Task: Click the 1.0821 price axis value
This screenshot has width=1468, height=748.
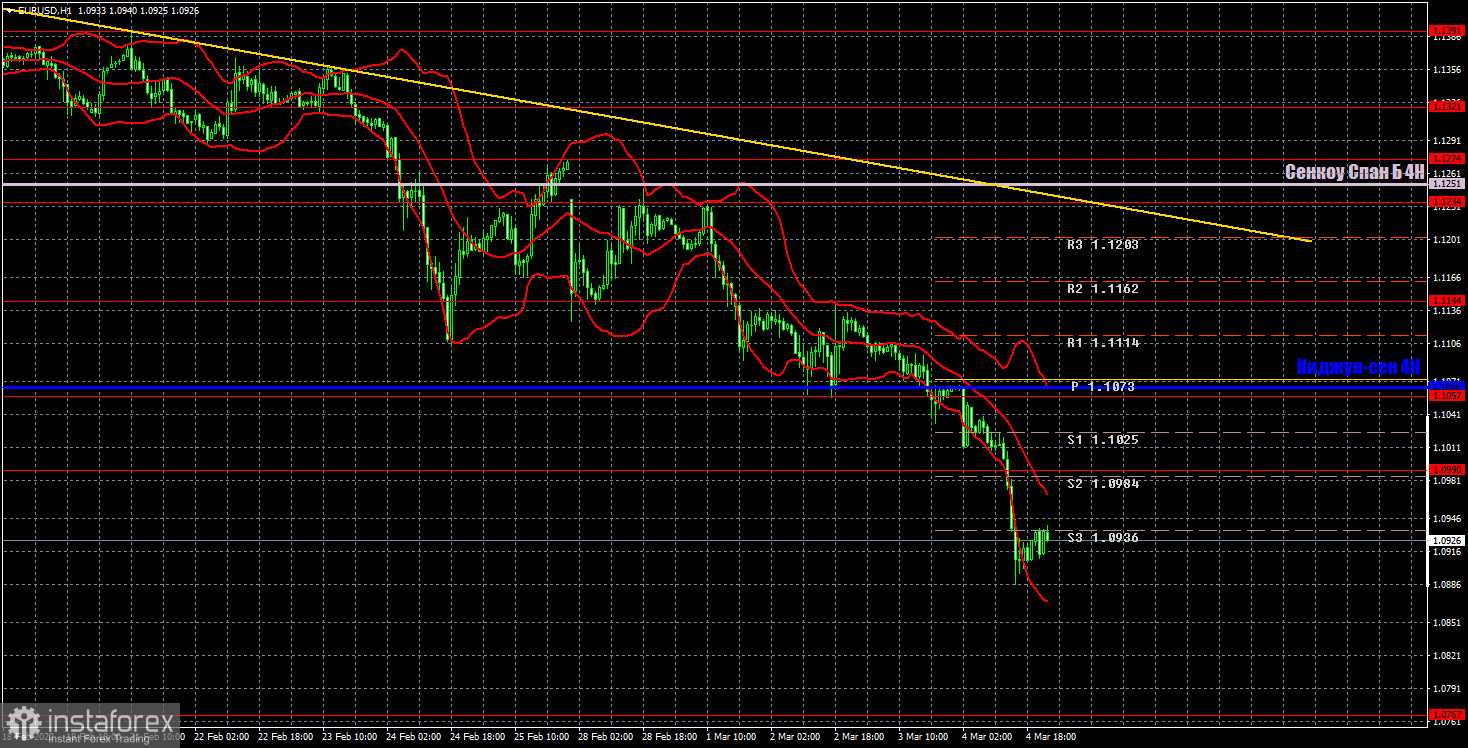Action: point(1448,655)
